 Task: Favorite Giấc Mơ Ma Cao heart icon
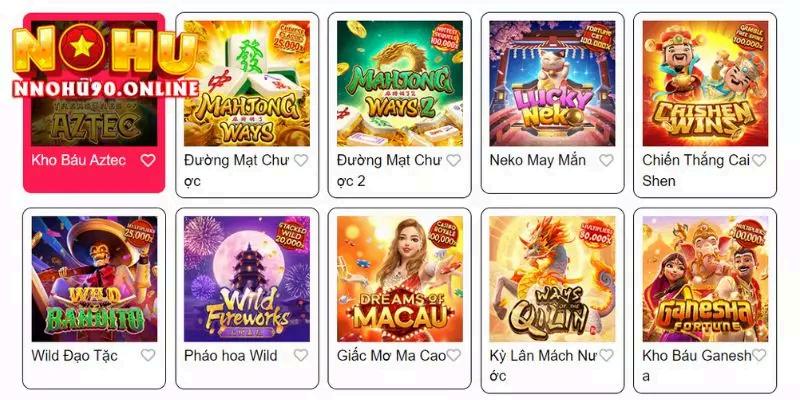pos(454,356)
